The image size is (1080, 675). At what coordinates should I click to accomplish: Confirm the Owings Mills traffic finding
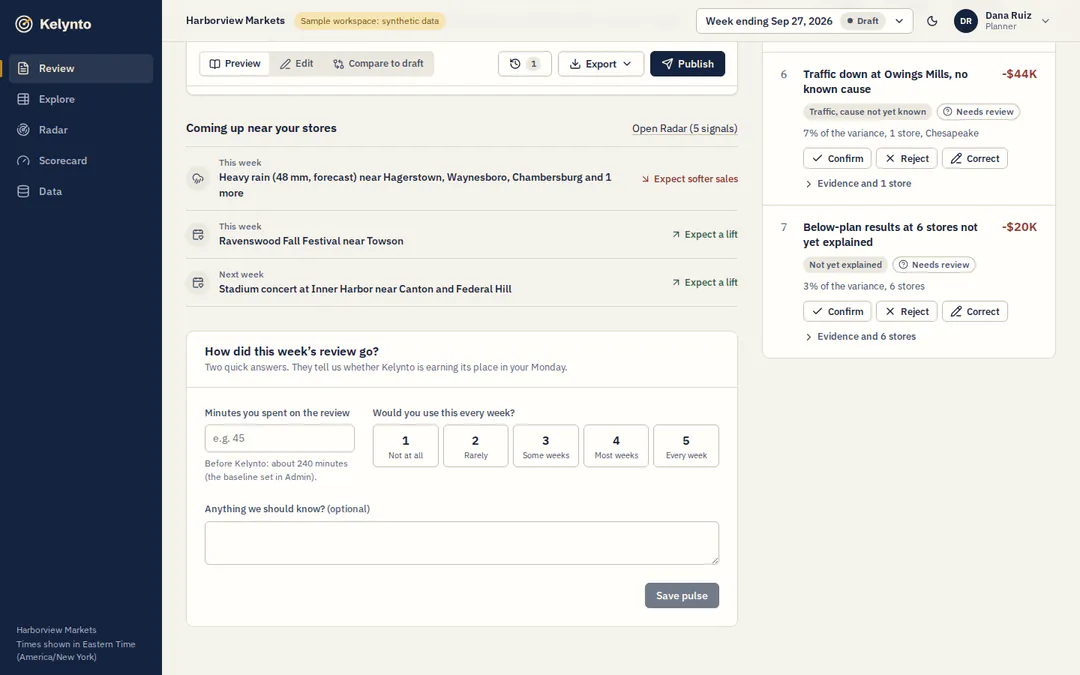pyautogui.click(x=837, y=158)
